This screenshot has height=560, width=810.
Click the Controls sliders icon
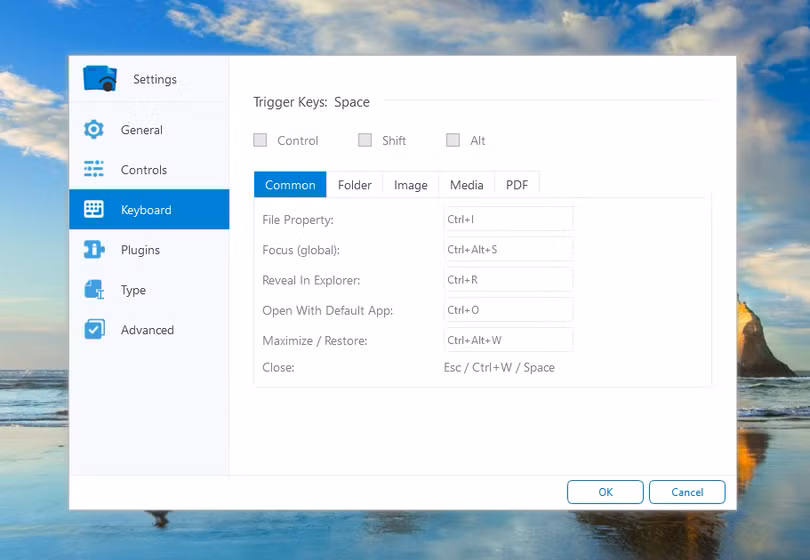[x=94, y=170]
